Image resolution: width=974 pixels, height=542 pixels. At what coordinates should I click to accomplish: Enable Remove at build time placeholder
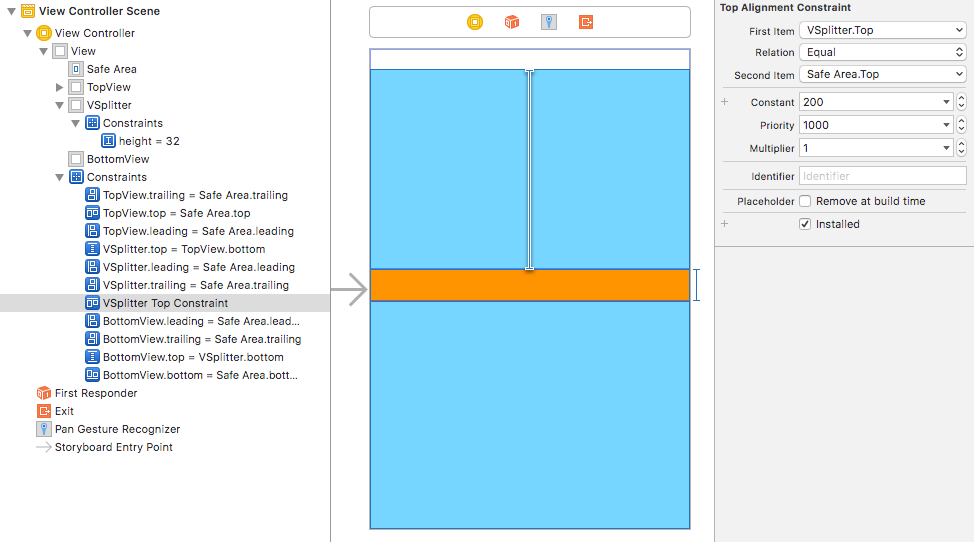805,201
